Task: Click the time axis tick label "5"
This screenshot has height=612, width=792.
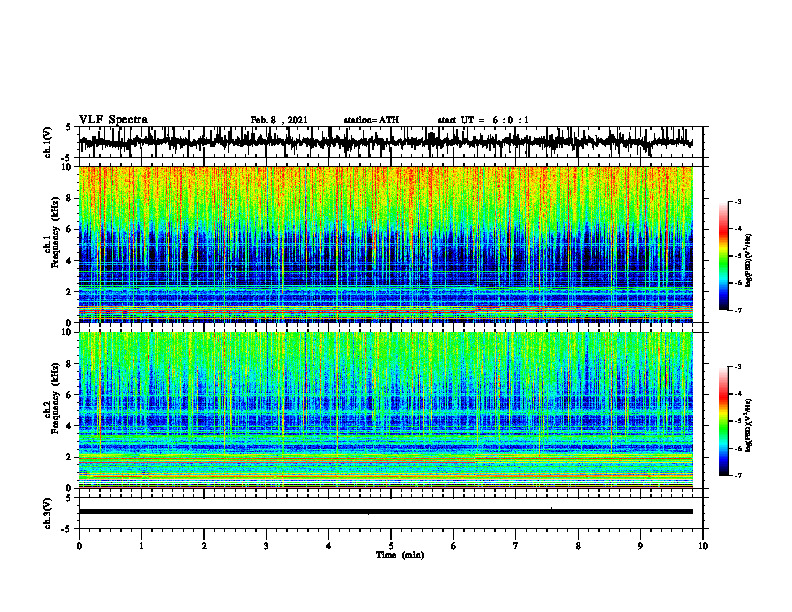Action: pyautogui.click(x=391, y=546)
